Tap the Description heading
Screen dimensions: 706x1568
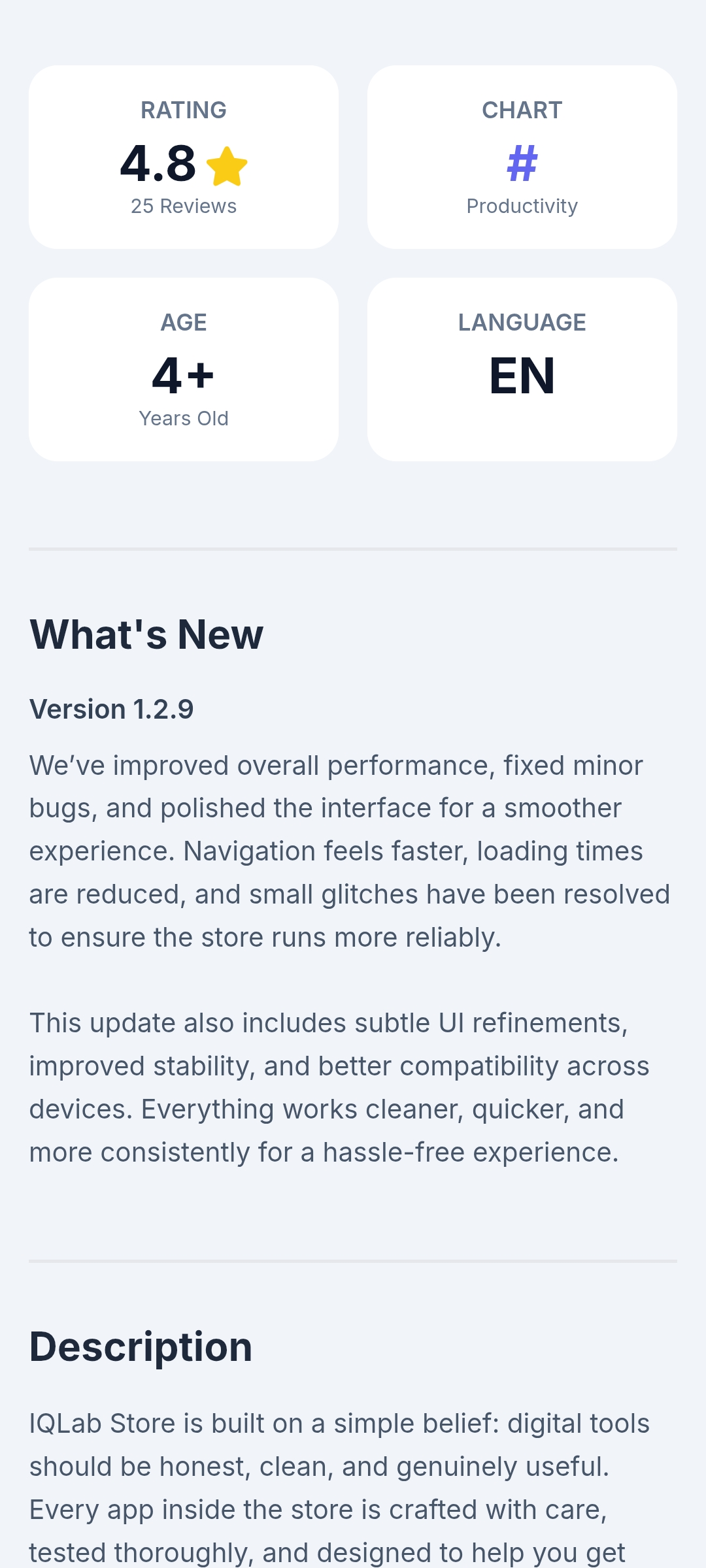tap(141, 1347)
